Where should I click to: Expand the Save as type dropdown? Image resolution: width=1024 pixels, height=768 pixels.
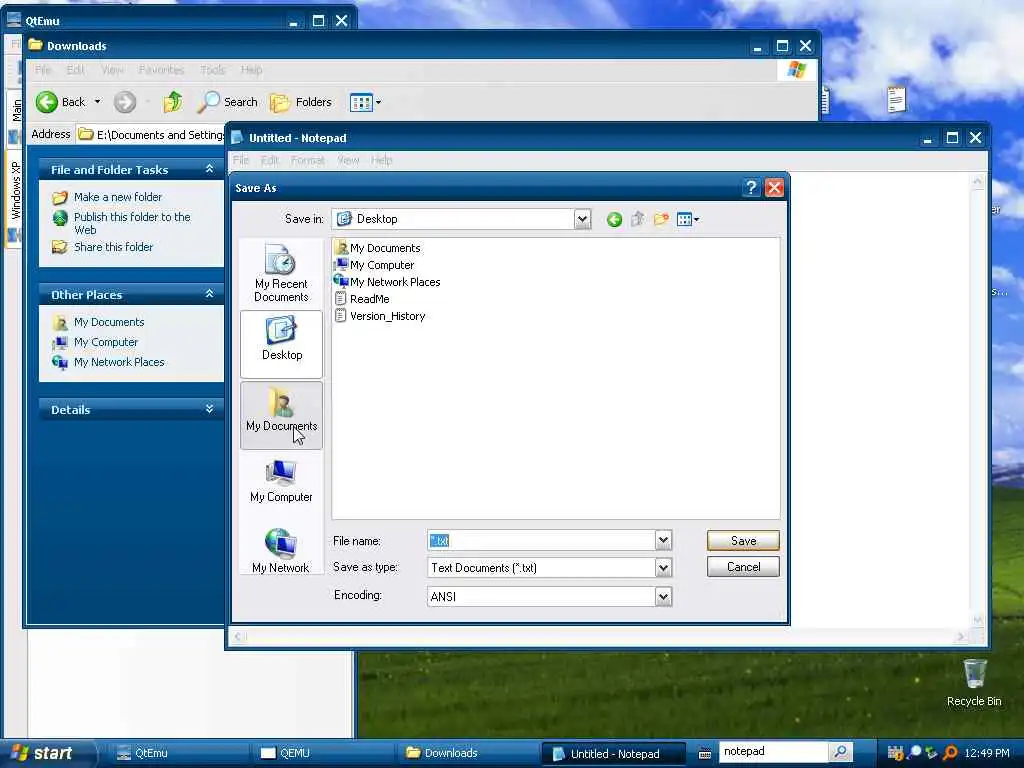[663, 568]
